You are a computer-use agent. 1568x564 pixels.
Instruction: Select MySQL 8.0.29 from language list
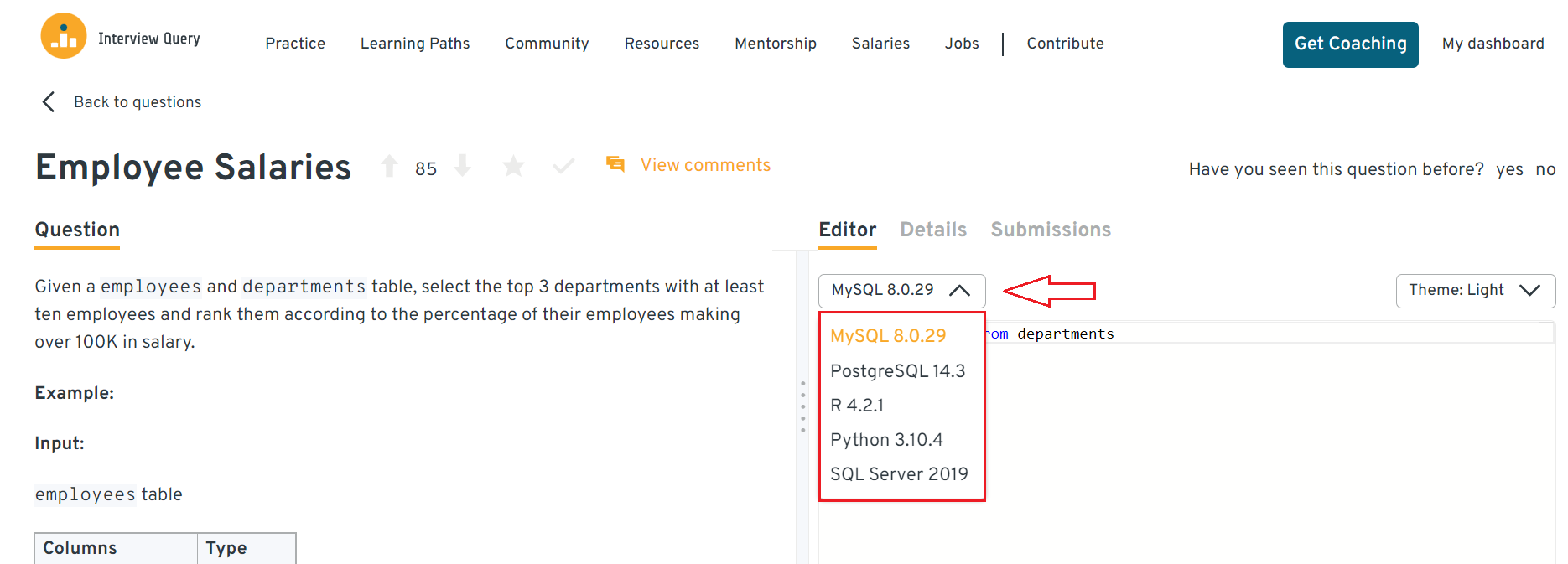tap(888, 336)
